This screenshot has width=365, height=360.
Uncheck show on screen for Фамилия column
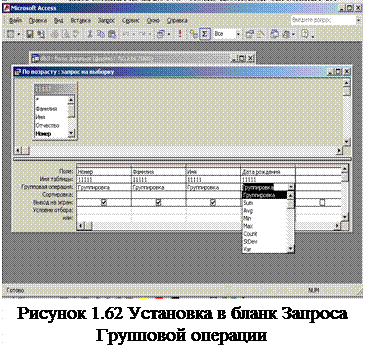pos(158,202)
